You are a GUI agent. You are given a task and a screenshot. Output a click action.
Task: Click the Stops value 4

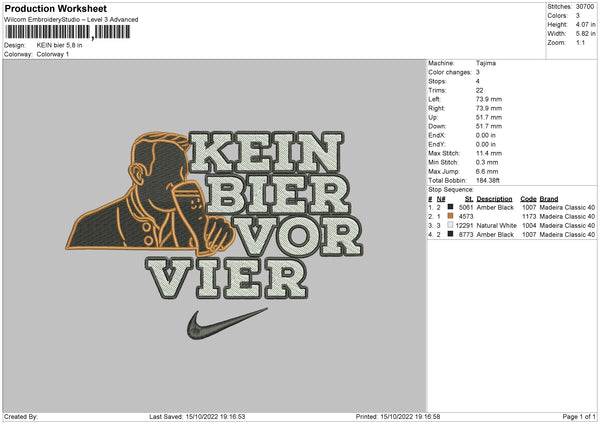pos(478,81)
